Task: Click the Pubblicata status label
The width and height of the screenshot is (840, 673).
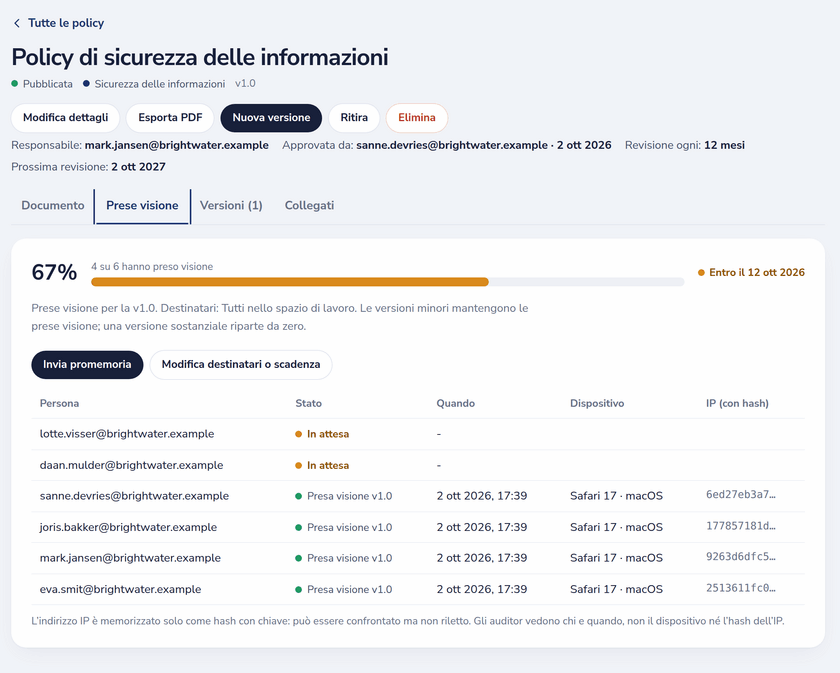Action: pos(42,84)
